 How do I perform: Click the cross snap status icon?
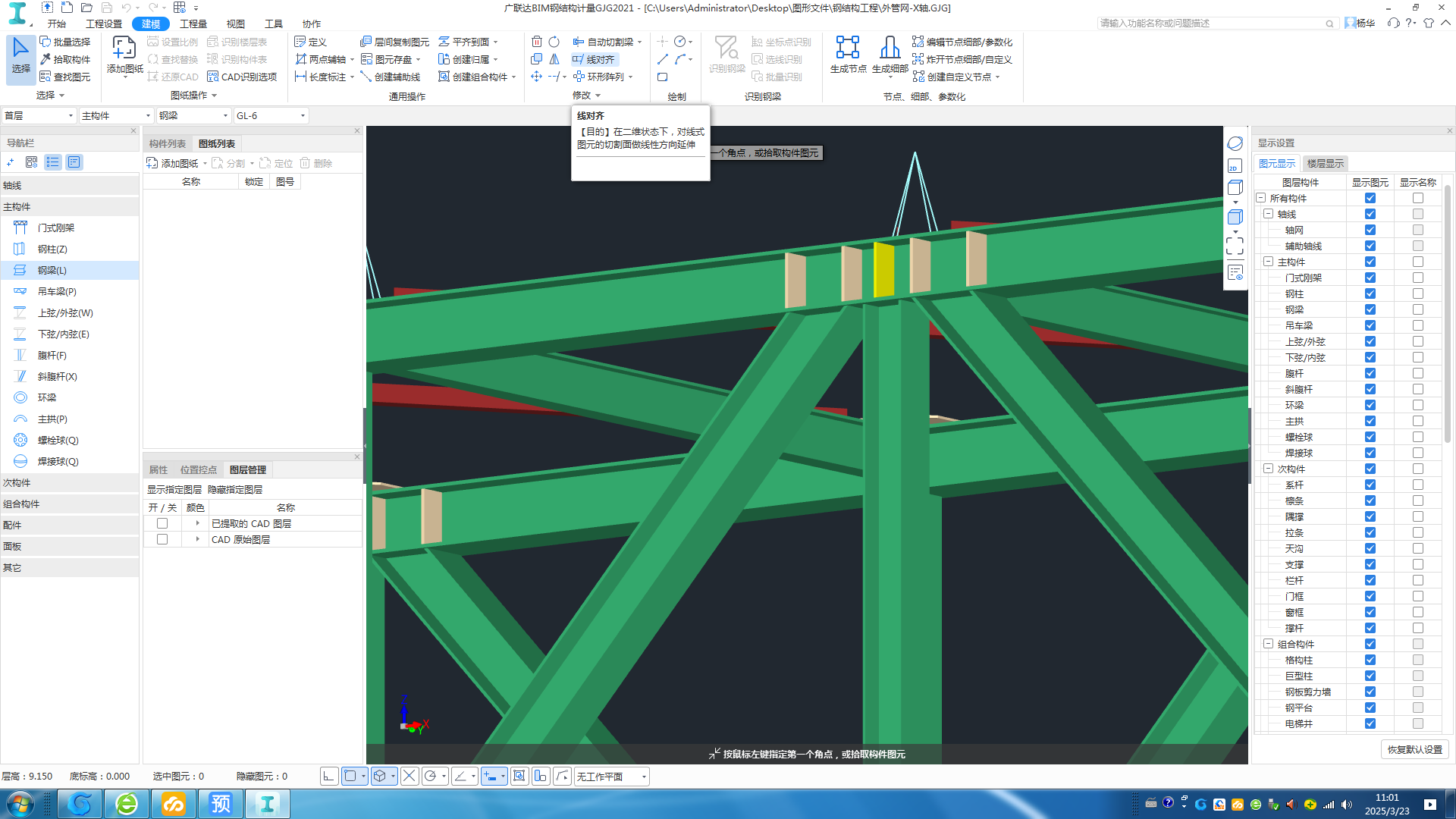click(x=409, y=776)
